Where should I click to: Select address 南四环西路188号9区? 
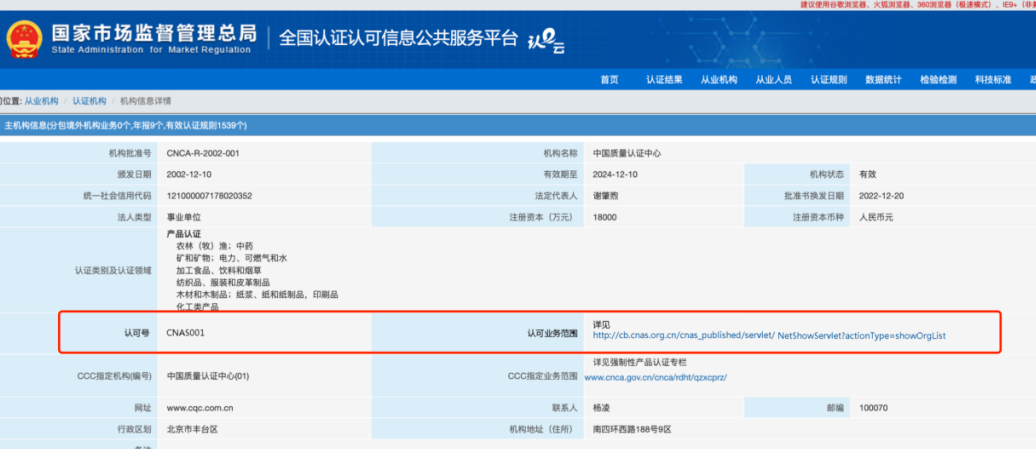pos(632,429)
